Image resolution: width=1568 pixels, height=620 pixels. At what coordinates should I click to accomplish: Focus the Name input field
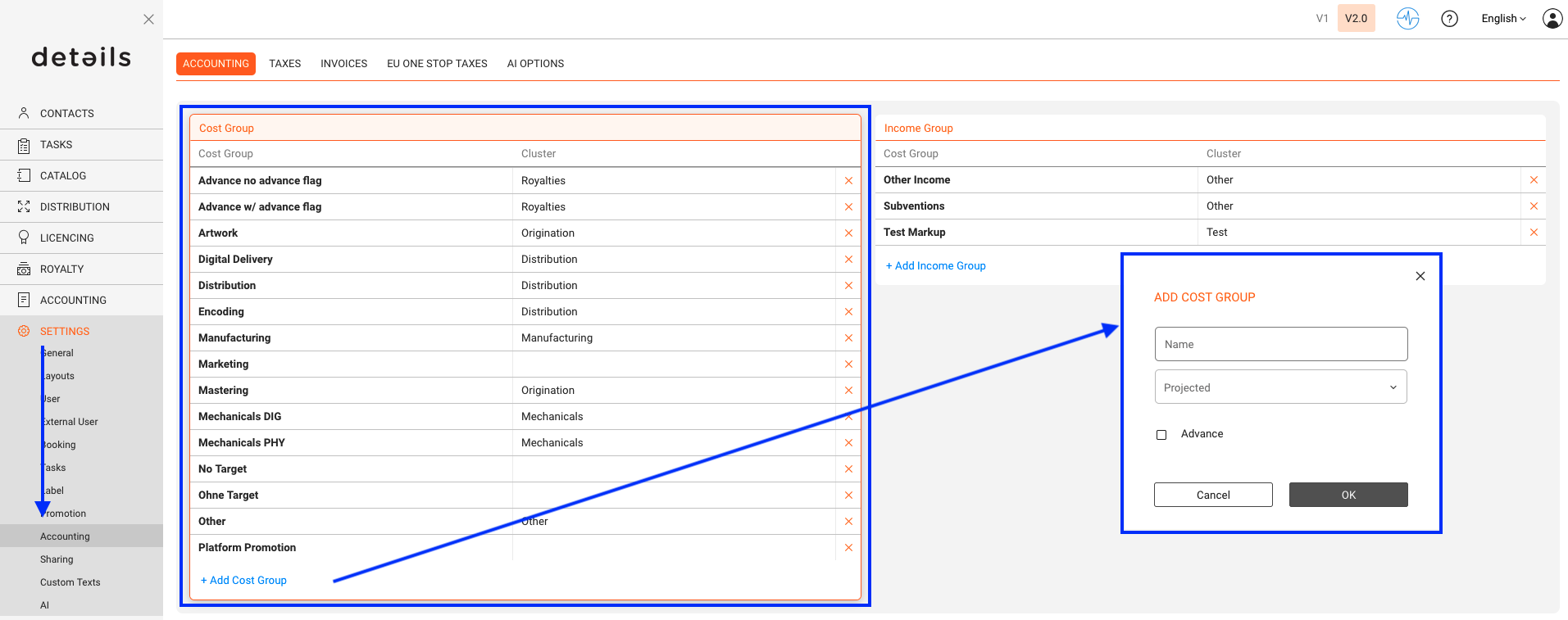[x=1281, y=344]
